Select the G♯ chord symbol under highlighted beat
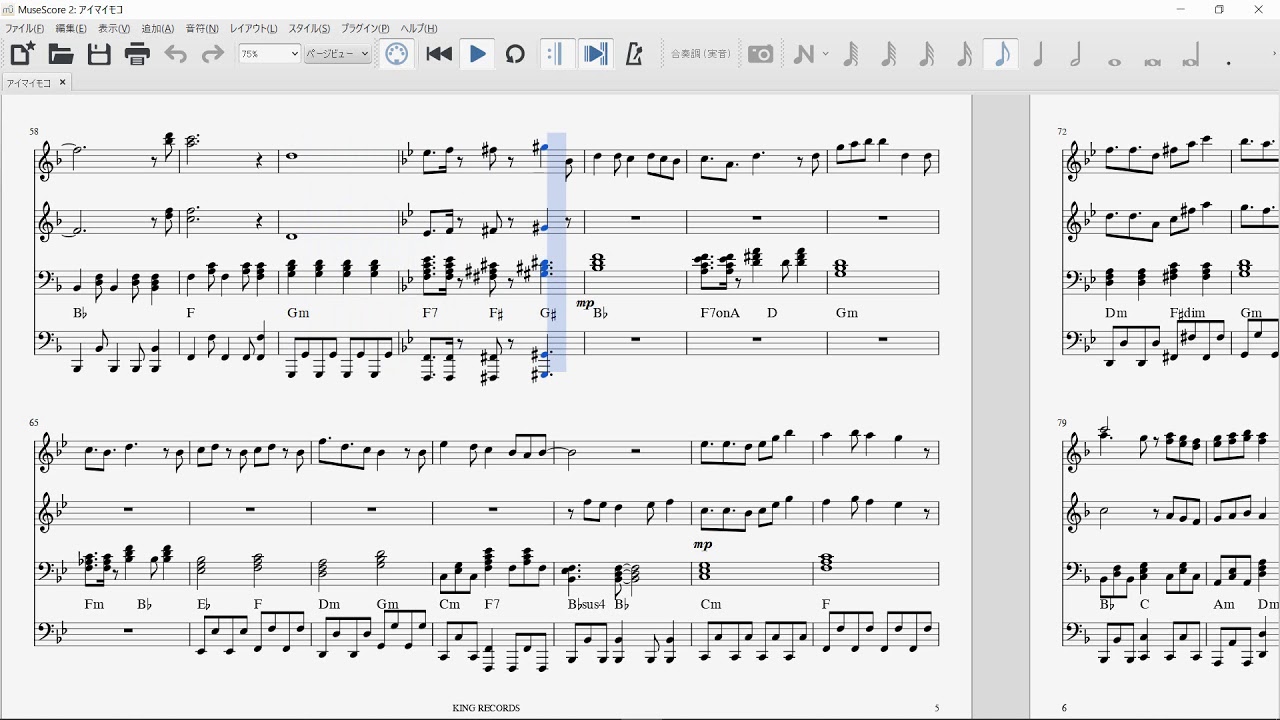This screenshot has width=1280, height=720. pos(548,313)
